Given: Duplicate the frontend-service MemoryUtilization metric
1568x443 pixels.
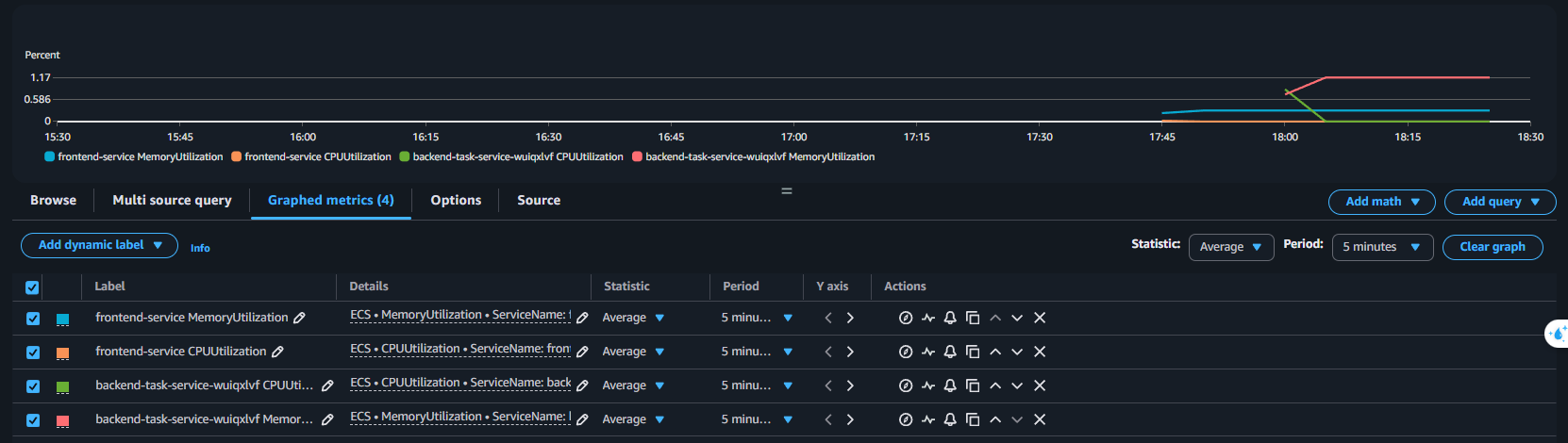Looking at the screenshot, I should (x=973, y=318).
